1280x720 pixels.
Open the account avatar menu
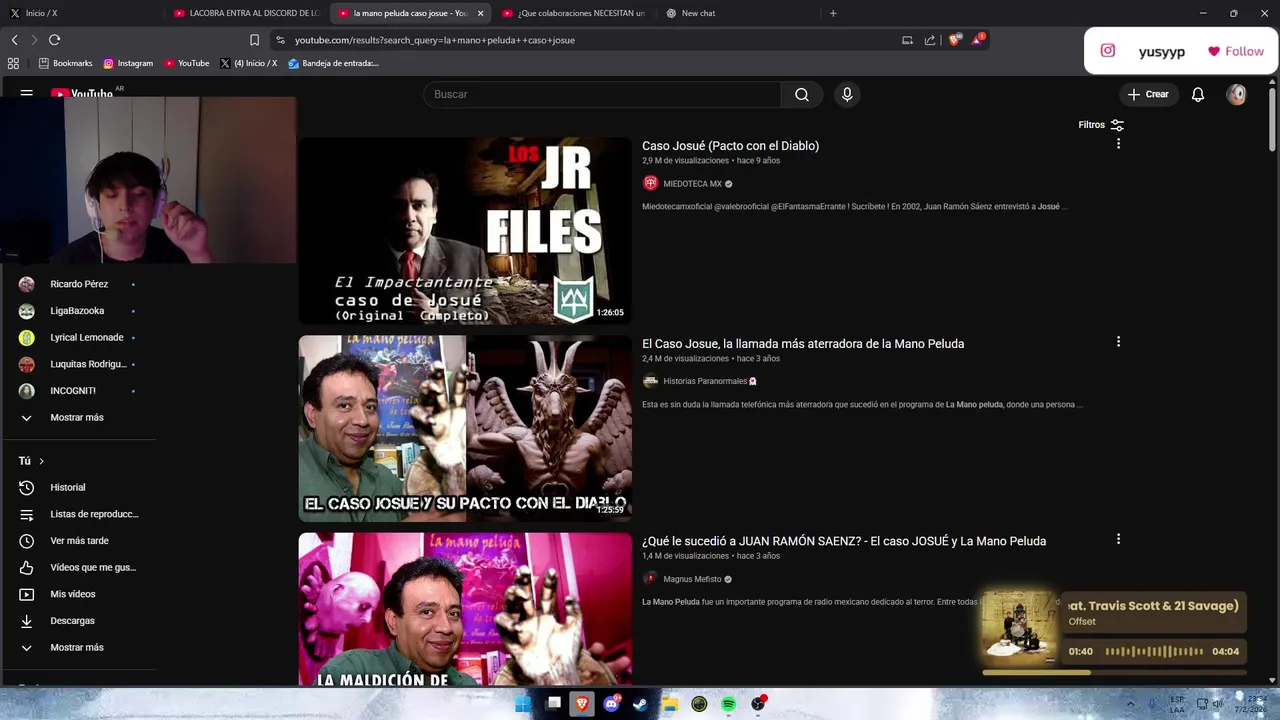pos(1237,94)
